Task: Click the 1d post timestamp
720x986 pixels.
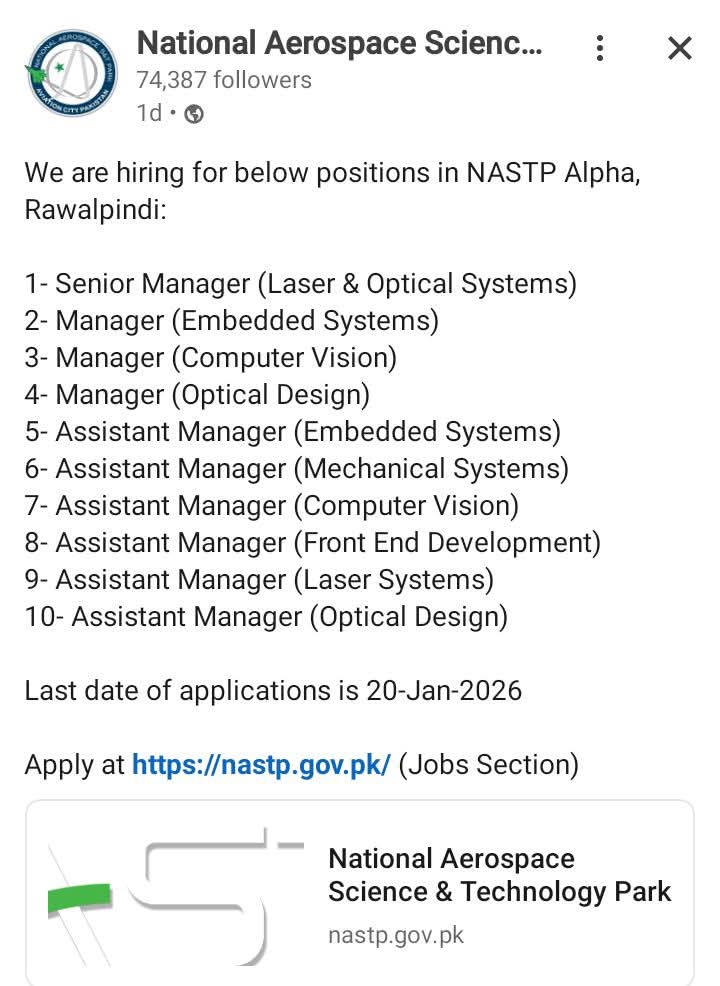Action: tap(149, 113)
